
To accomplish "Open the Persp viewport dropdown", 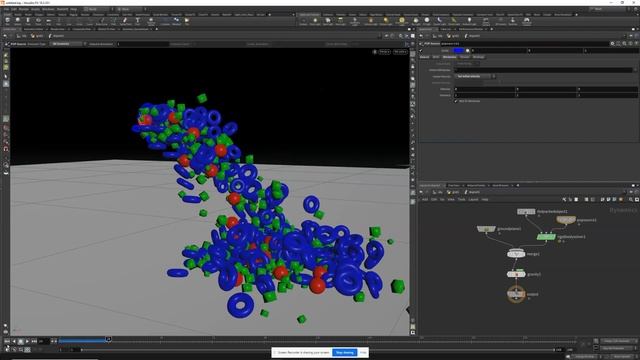I will point(384,52).
